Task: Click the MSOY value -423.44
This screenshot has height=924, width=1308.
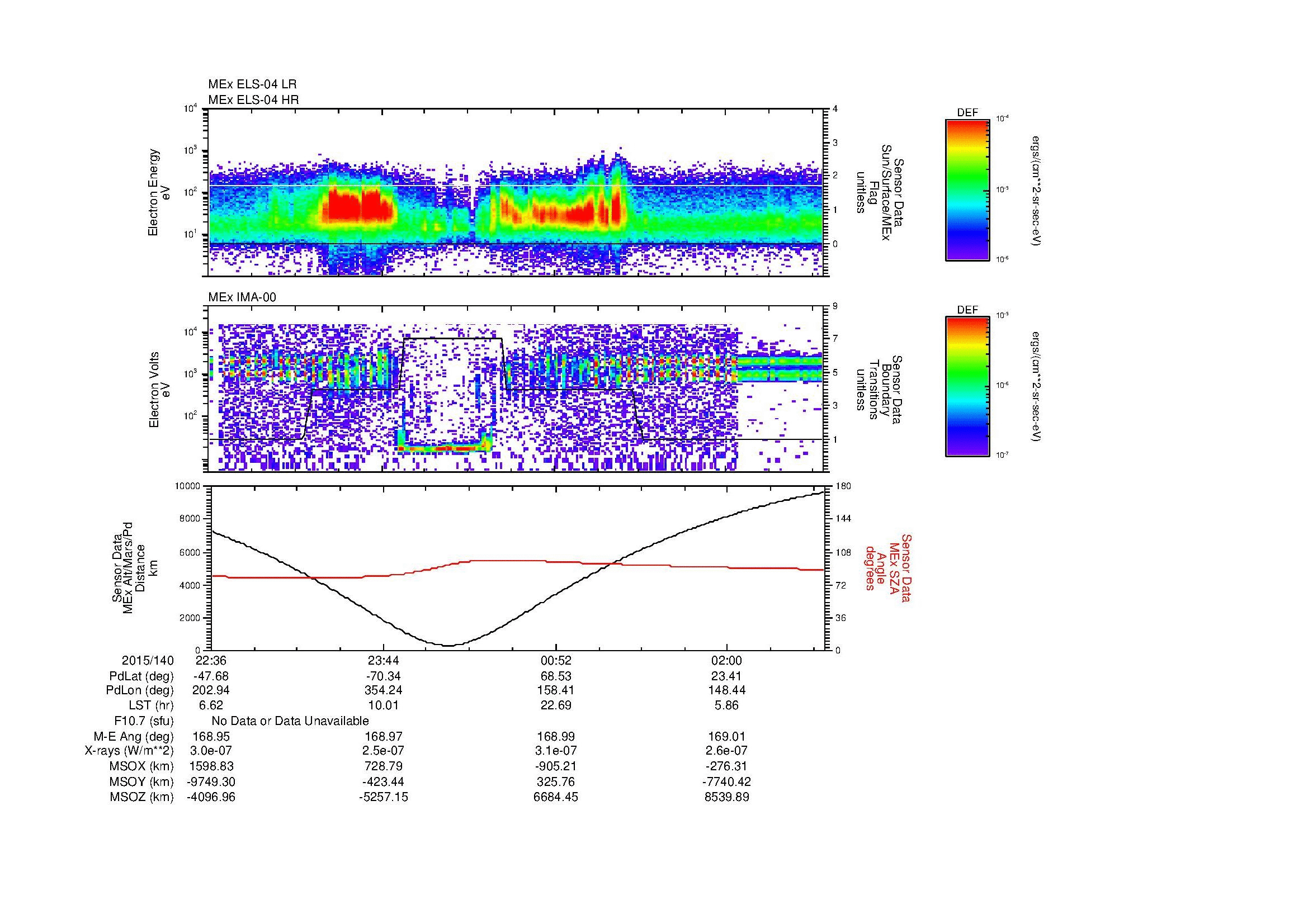Action: tap(384, 782)
